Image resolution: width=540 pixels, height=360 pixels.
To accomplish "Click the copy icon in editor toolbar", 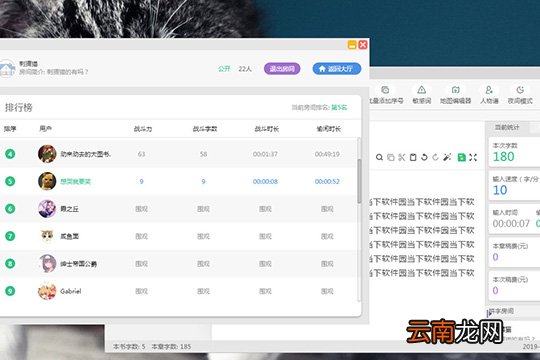I will click(391, 157).
